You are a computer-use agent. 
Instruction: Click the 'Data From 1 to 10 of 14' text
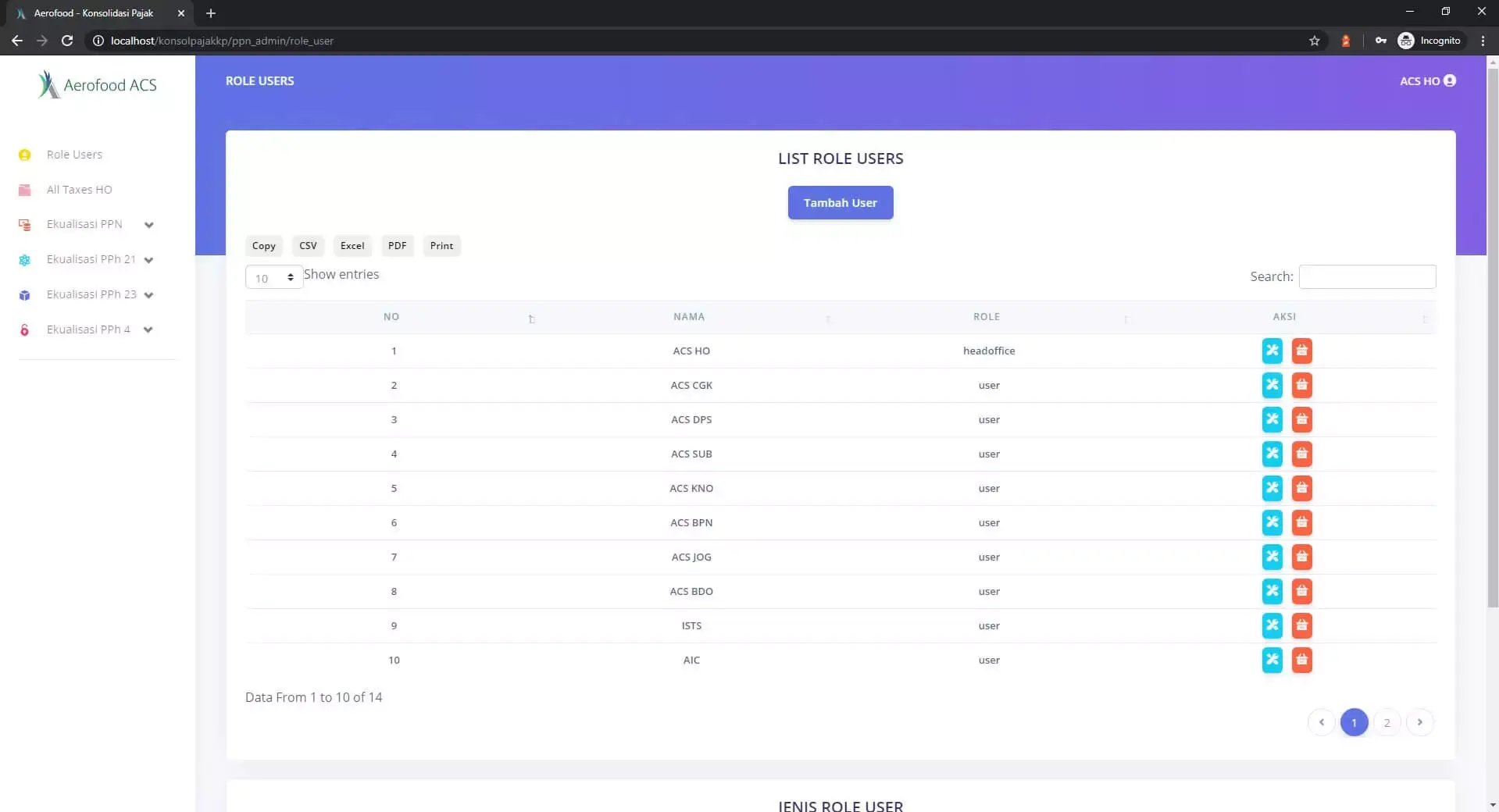tap(314, 697)
